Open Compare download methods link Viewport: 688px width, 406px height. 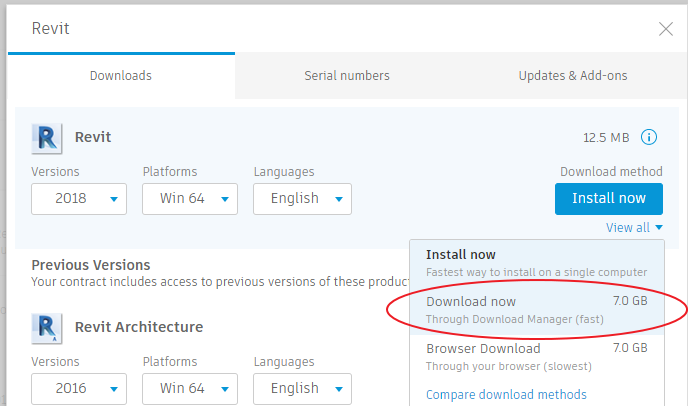pyautogui.click(x=506, y=395)
